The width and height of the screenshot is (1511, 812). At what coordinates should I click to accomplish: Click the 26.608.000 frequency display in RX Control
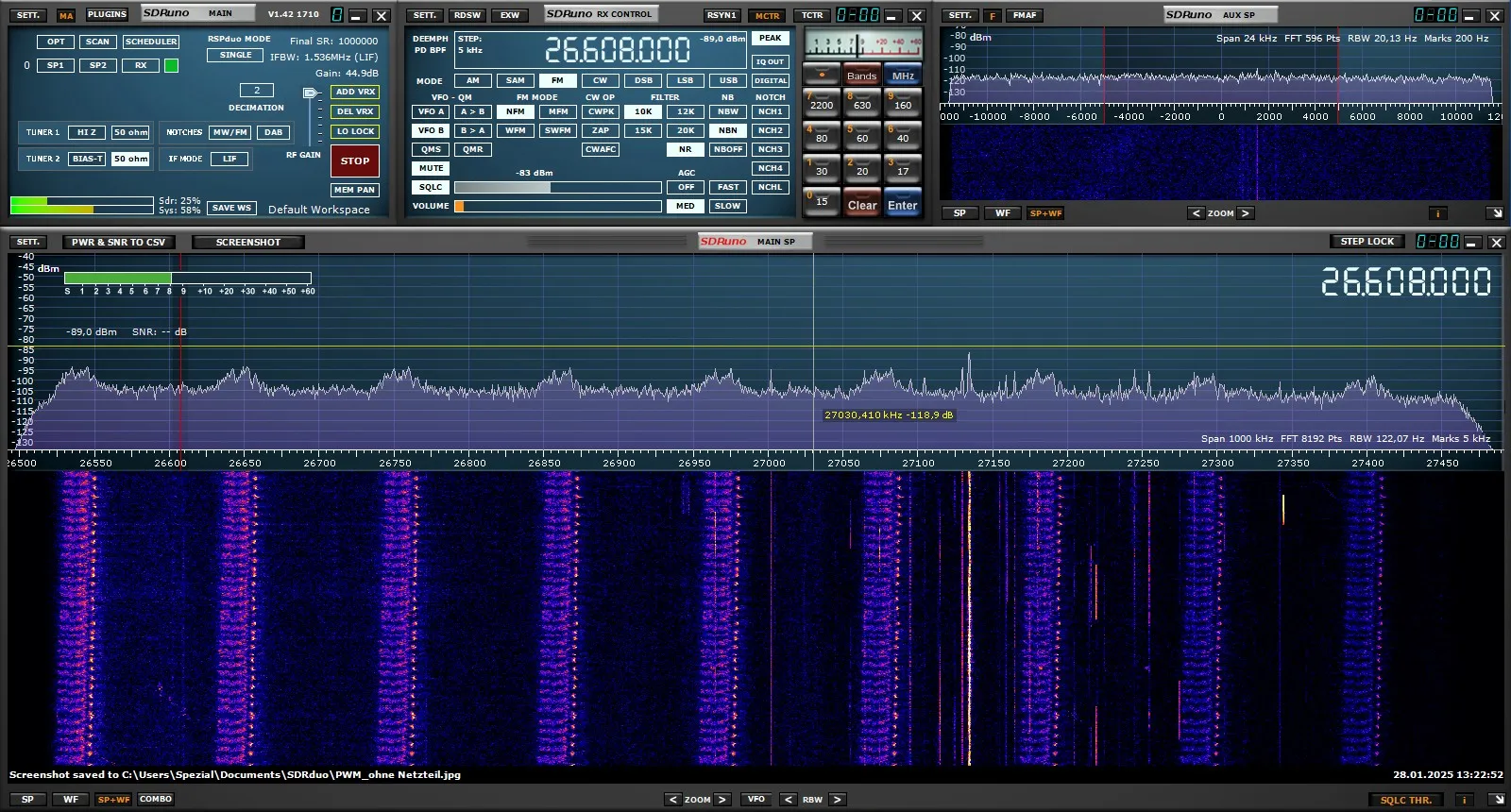click(618, 49)
